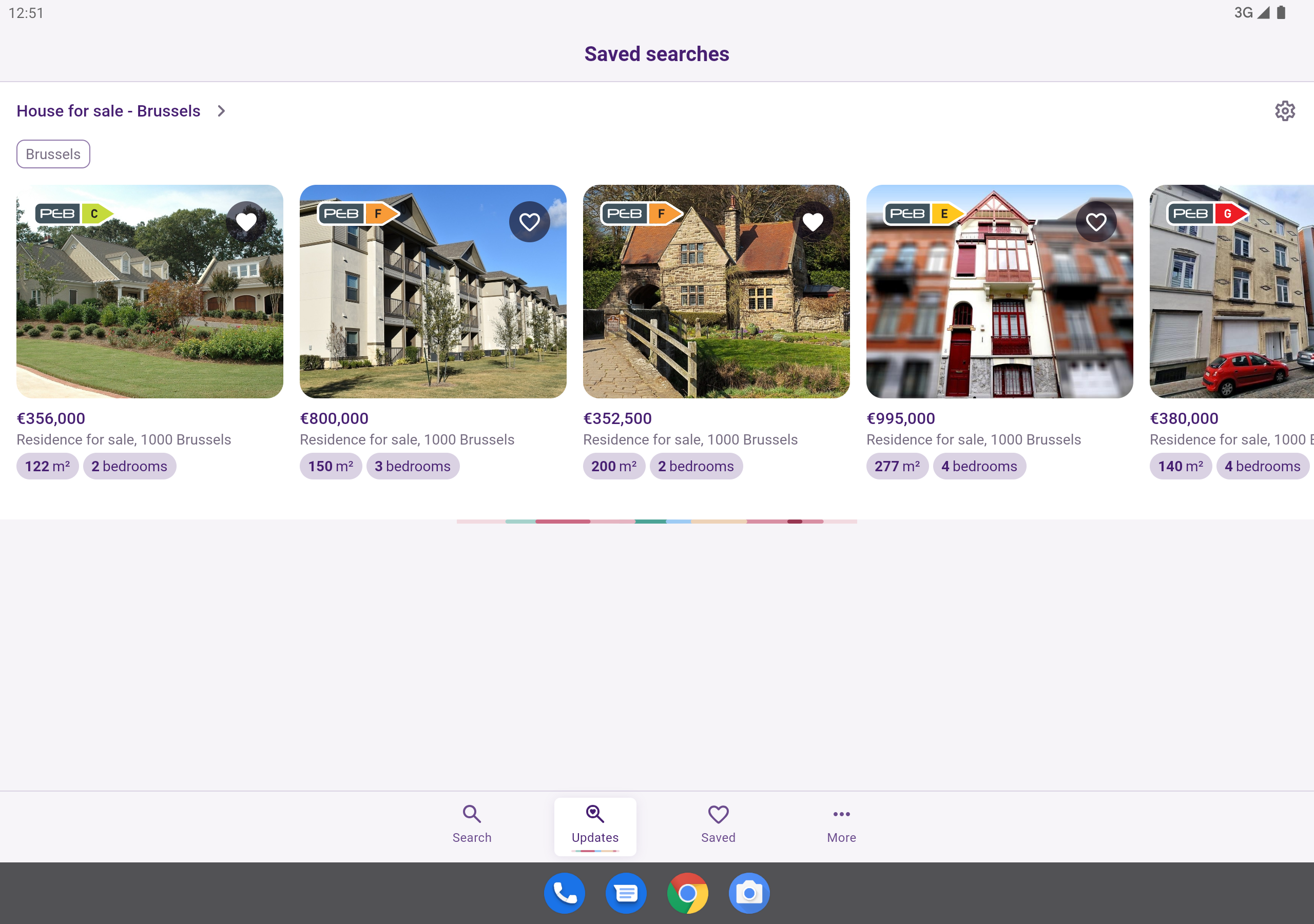Tap the 4 bedrooms tag on €380,000 listing
This screenshot has width=1314, height=924.
point(1263,466)
